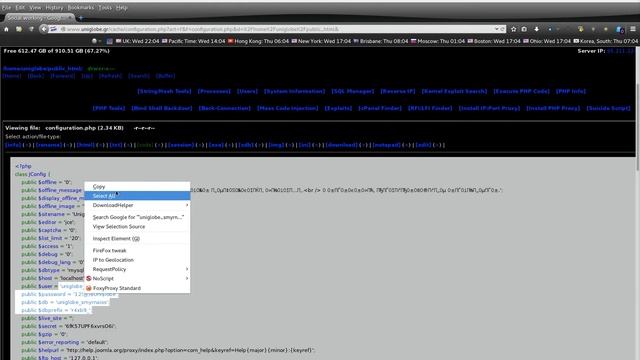Viewport: 640px width, 360px height.
Task: Click the [notepad] file action link
Action: pos(387,145)
